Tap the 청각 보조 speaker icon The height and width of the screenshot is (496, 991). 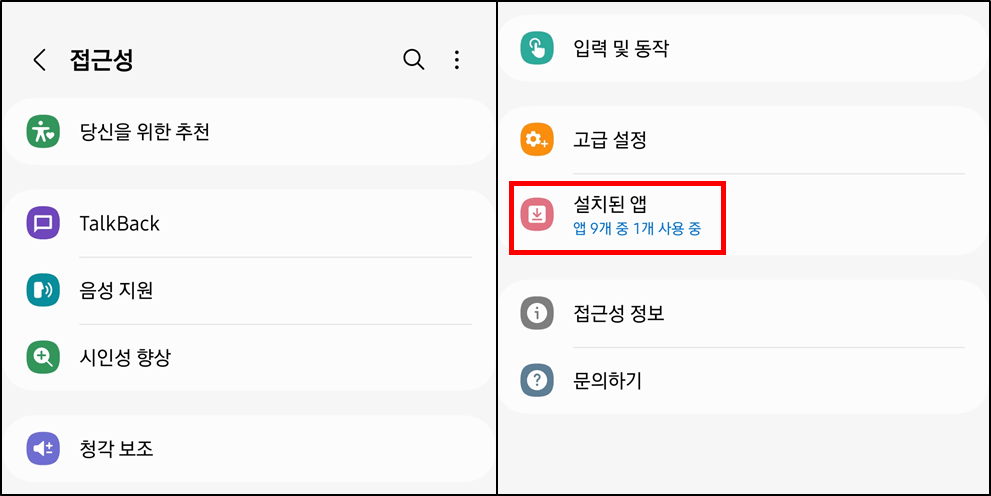[43, 448]
